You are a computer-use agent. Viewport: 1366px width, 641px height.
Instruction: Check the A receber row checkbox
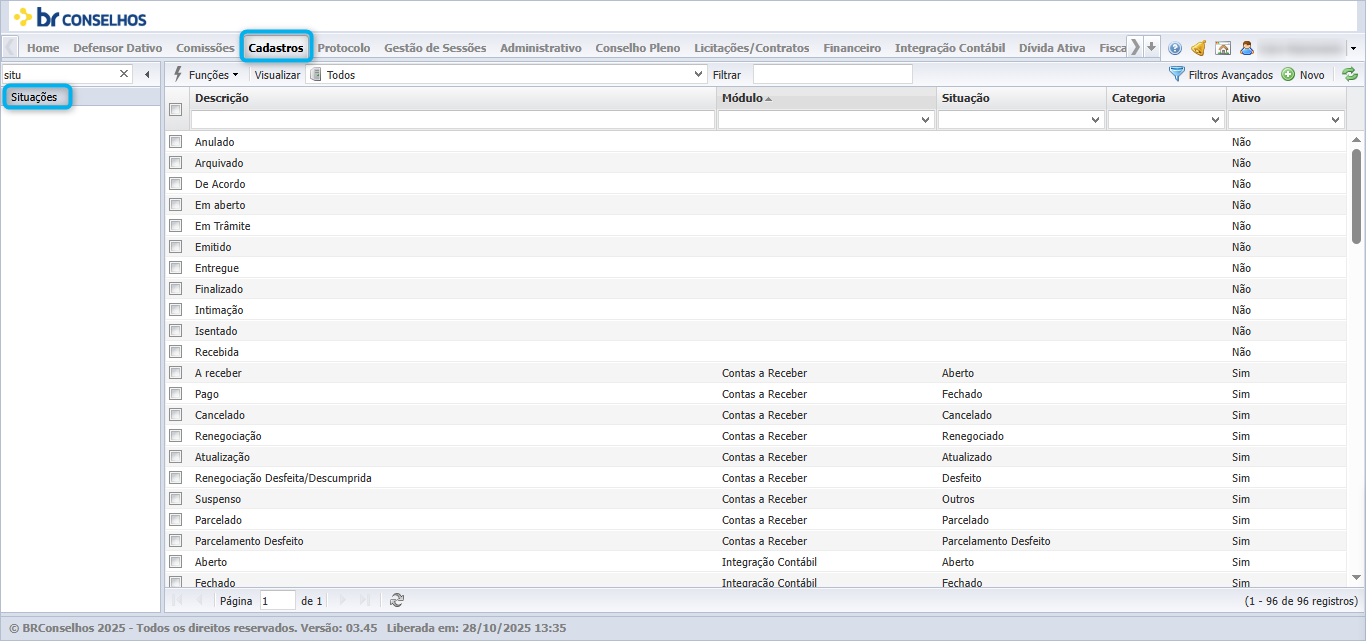click(176, 373)
